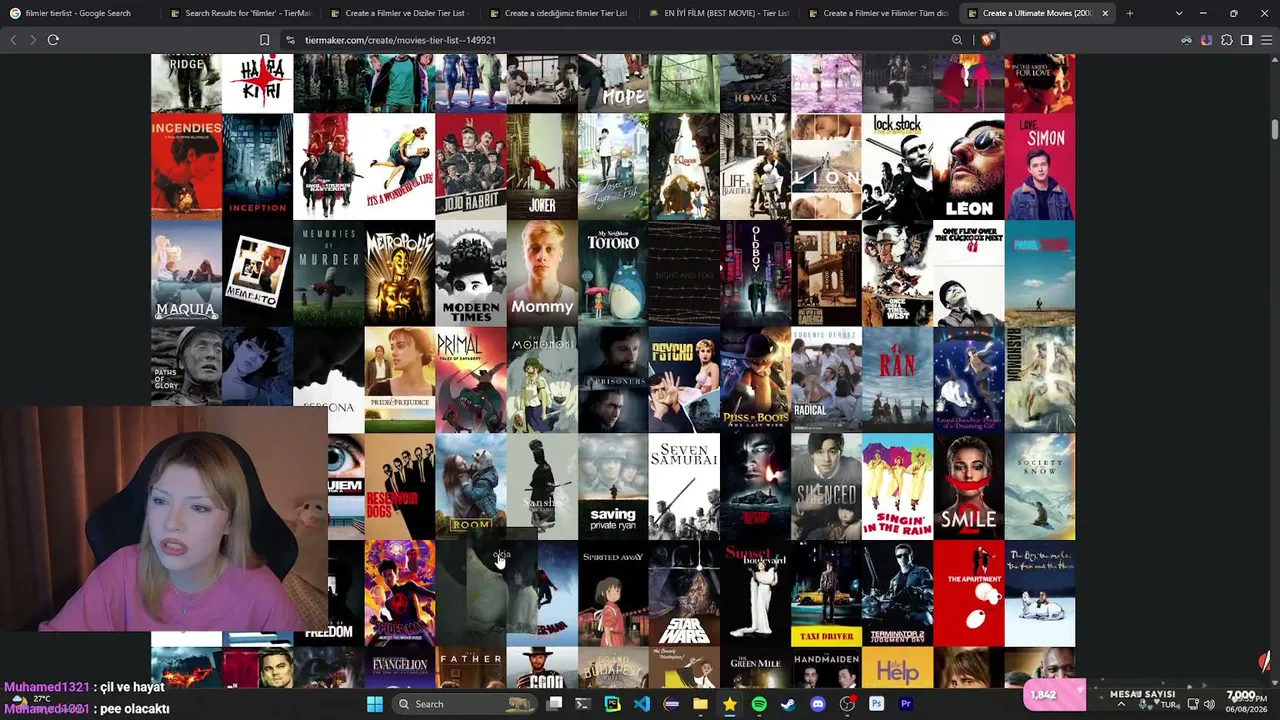1280x720 pixels.
Task: Select the Inception movie poster
Action: [x=258, y=166]
